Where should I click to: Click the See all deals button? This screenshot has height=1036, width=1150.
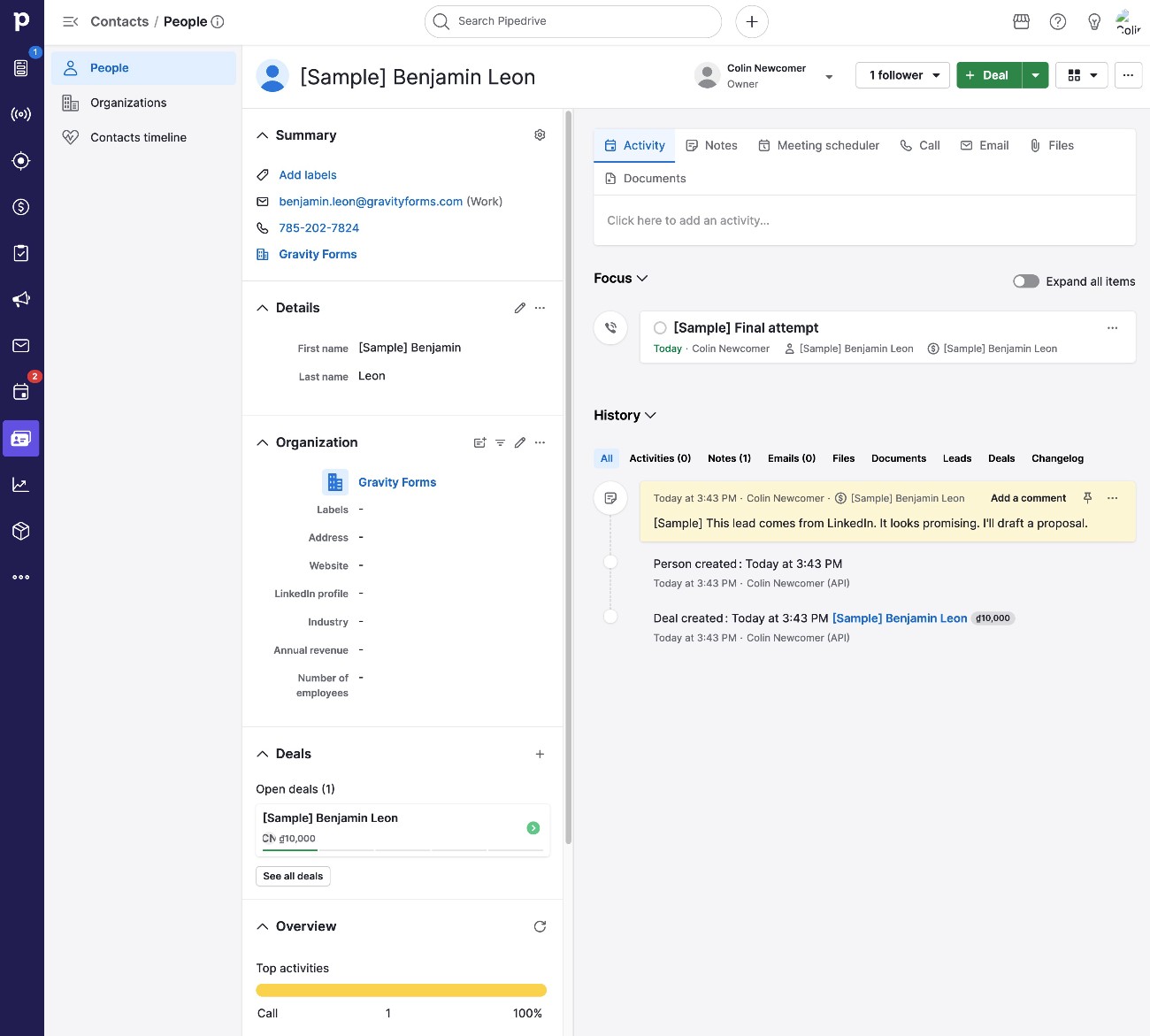click(293, 876)
